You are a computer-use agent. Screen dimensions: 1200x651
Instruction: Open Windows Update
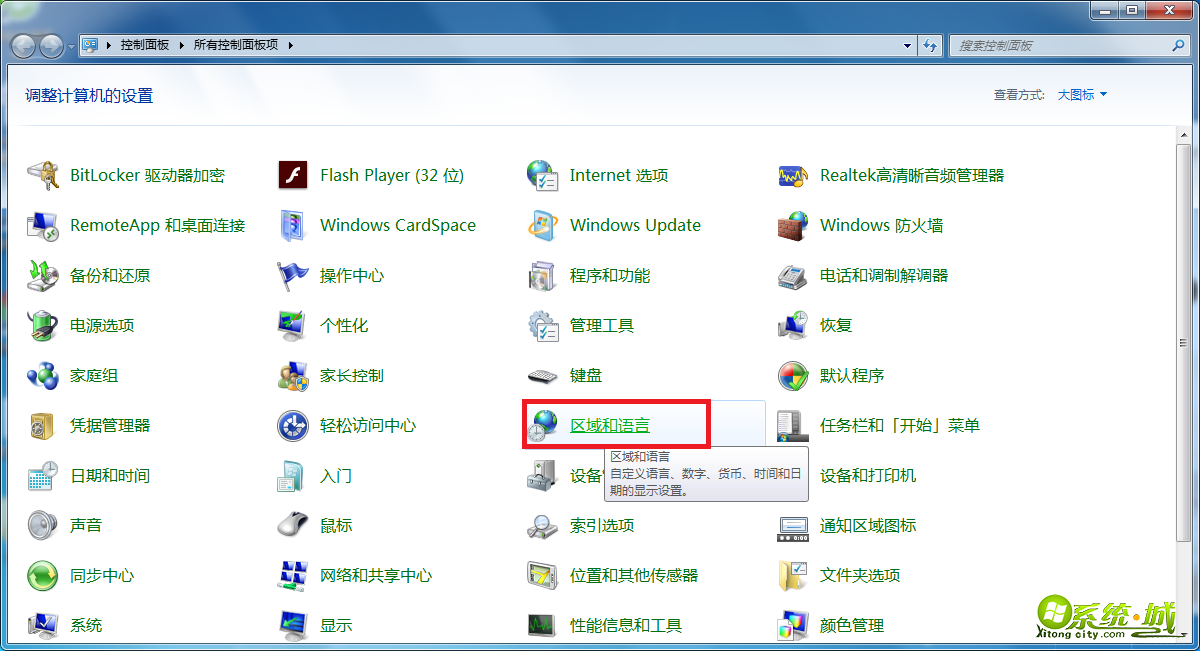634,225
